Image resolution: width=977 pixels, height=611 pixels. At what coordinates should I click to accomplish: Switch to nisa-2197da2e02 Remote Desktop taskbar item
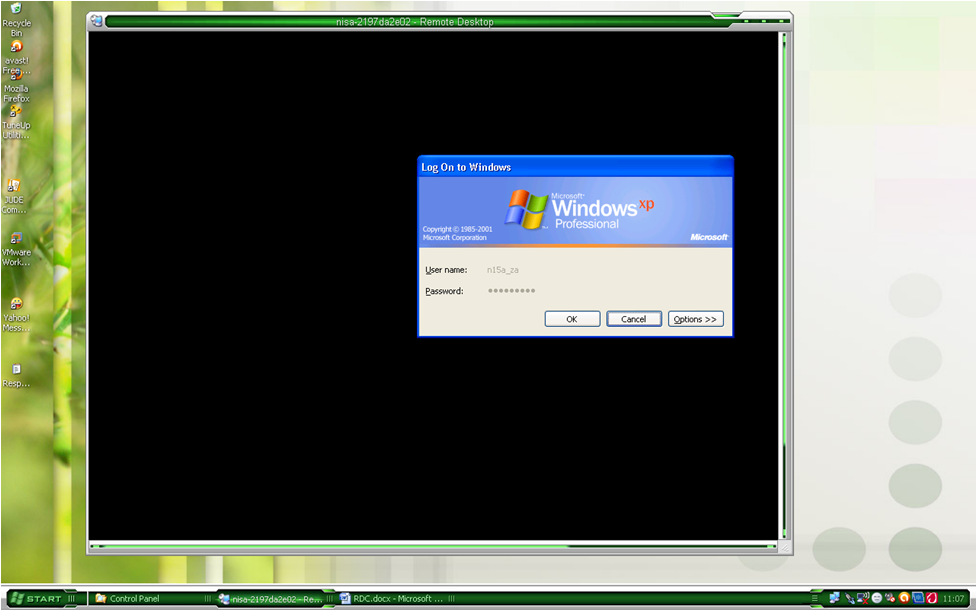point(275,599)
